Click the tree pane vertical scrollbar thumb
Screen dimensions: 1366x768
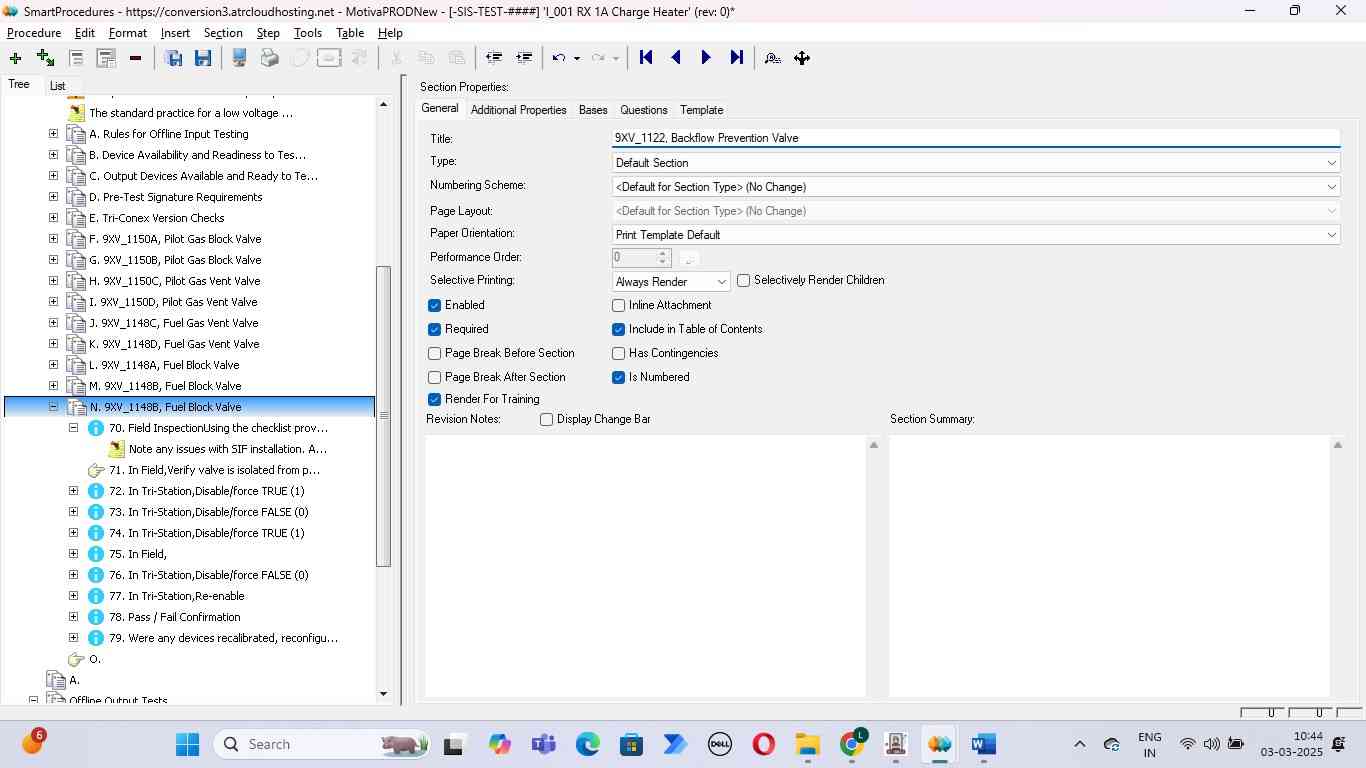[383, 416]
